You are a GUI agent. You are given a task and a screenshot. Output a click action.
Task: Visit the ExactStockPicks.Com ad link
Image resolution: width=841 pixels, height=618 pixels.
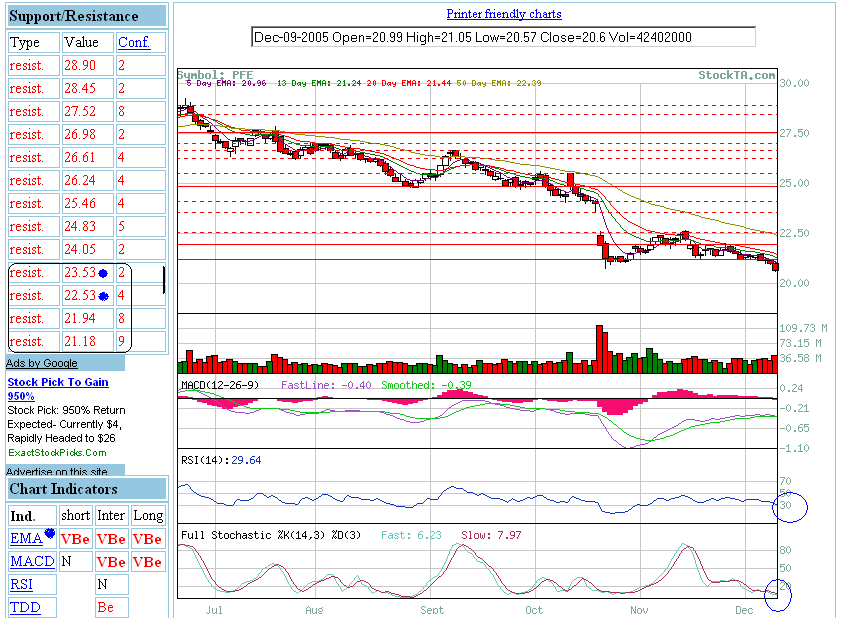click(56, 452)
